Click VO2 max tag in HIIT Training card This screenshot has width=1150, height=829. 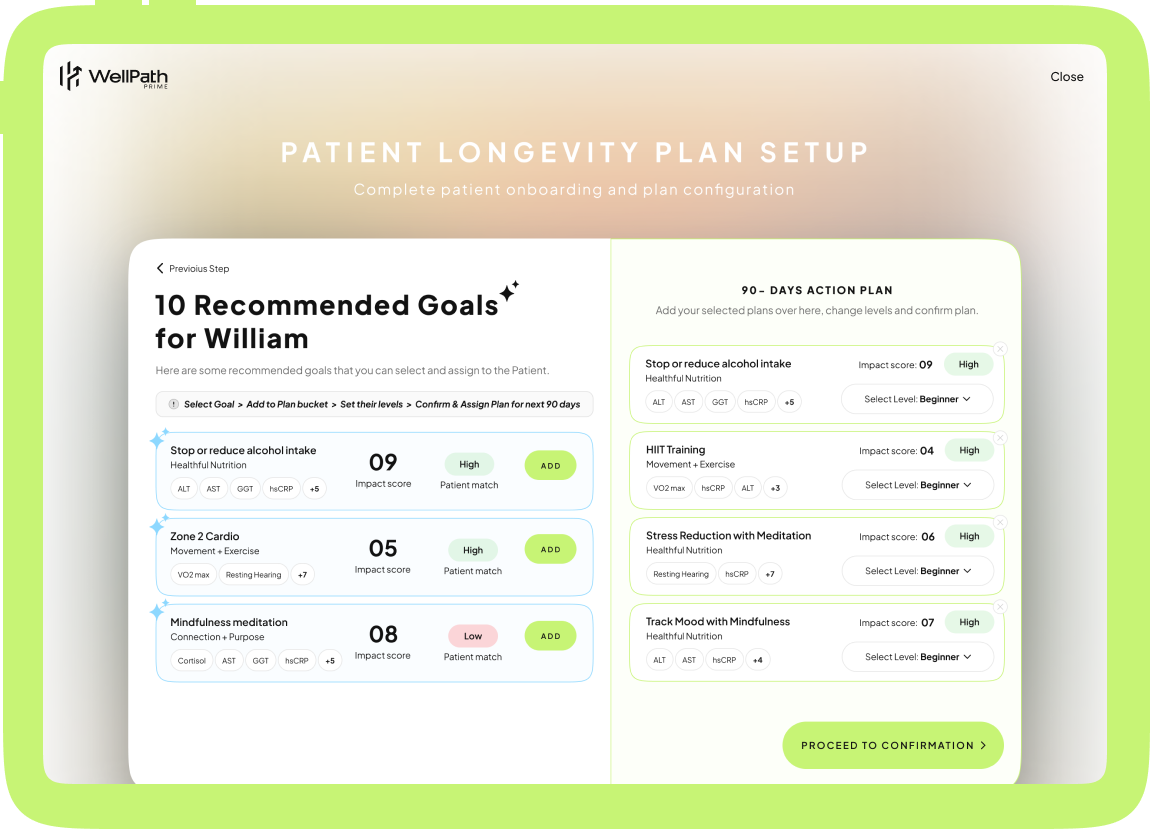(669, 488)
